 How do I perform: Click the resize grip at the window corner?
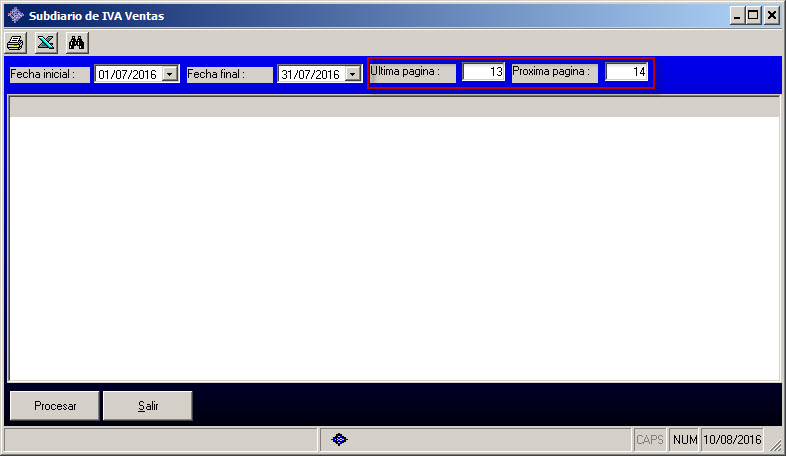tap(775, 446)
